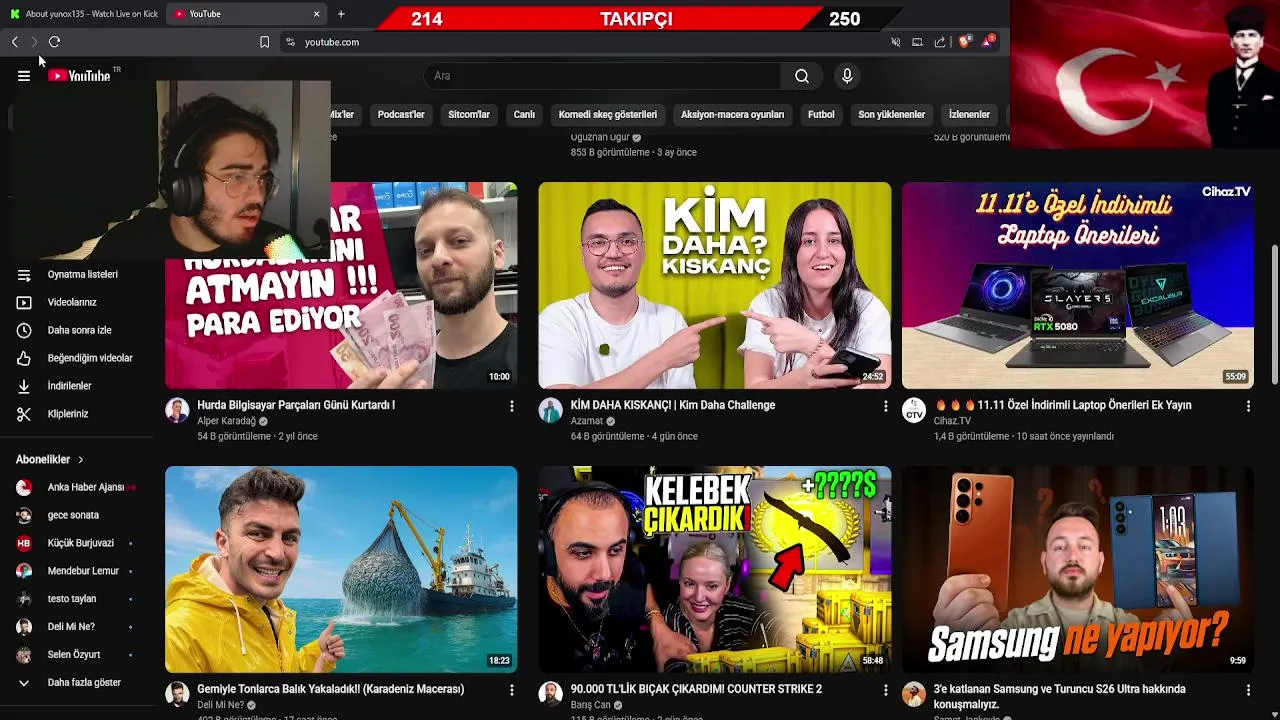Open the Brave Rewards triangle icon
The height and width of the screenshot is (720, 1280).
[x=988, y=42]
